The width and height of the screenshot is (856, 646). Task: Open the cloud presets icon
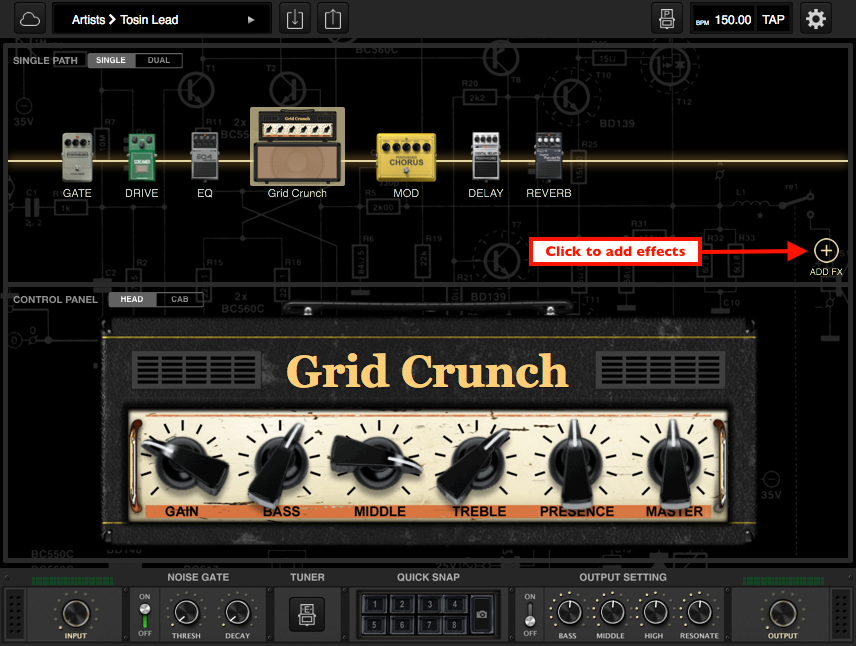[x=30, y=19]
